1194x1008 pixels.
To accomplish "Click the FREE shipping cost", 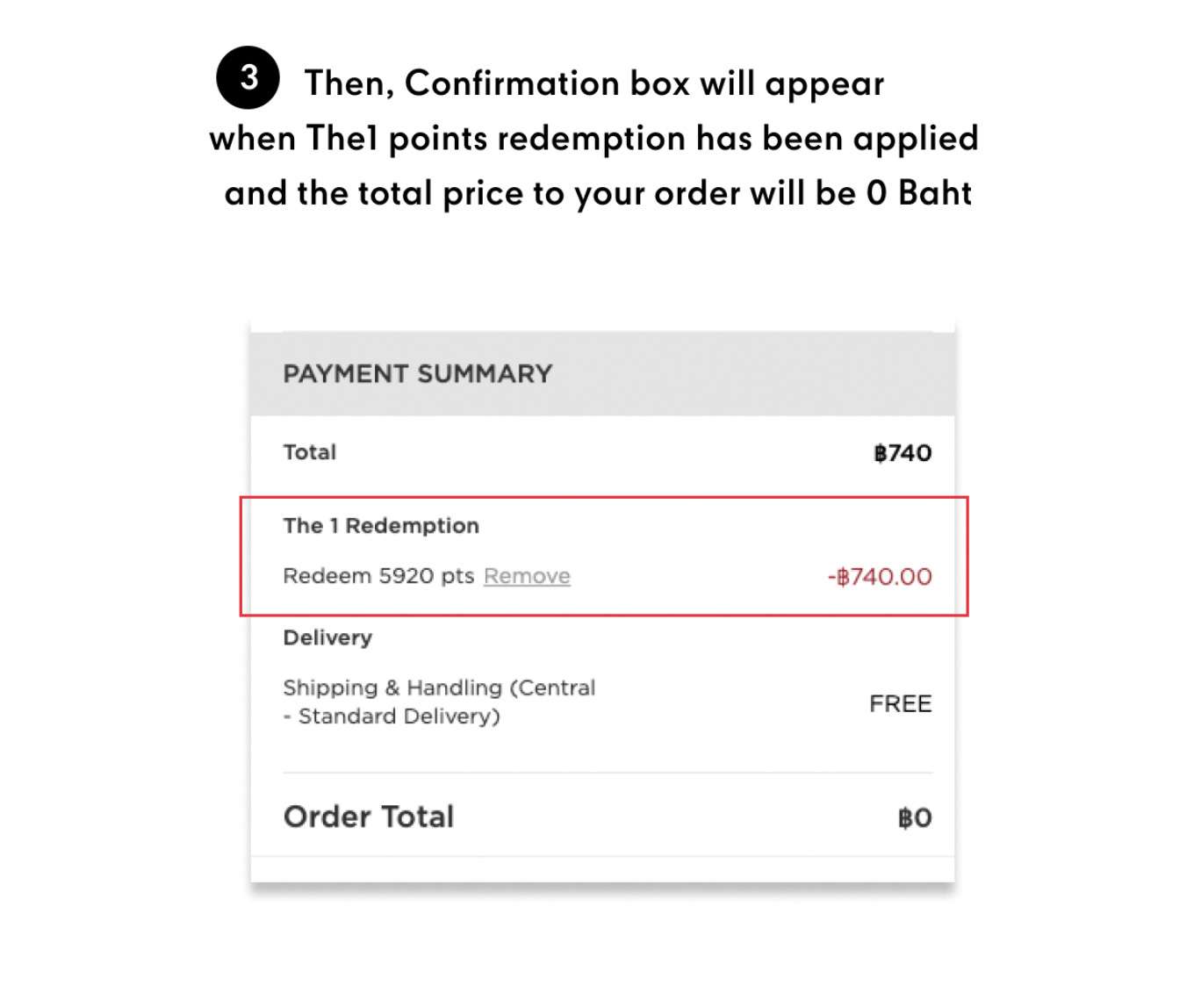I will click(x=901, y=703).
